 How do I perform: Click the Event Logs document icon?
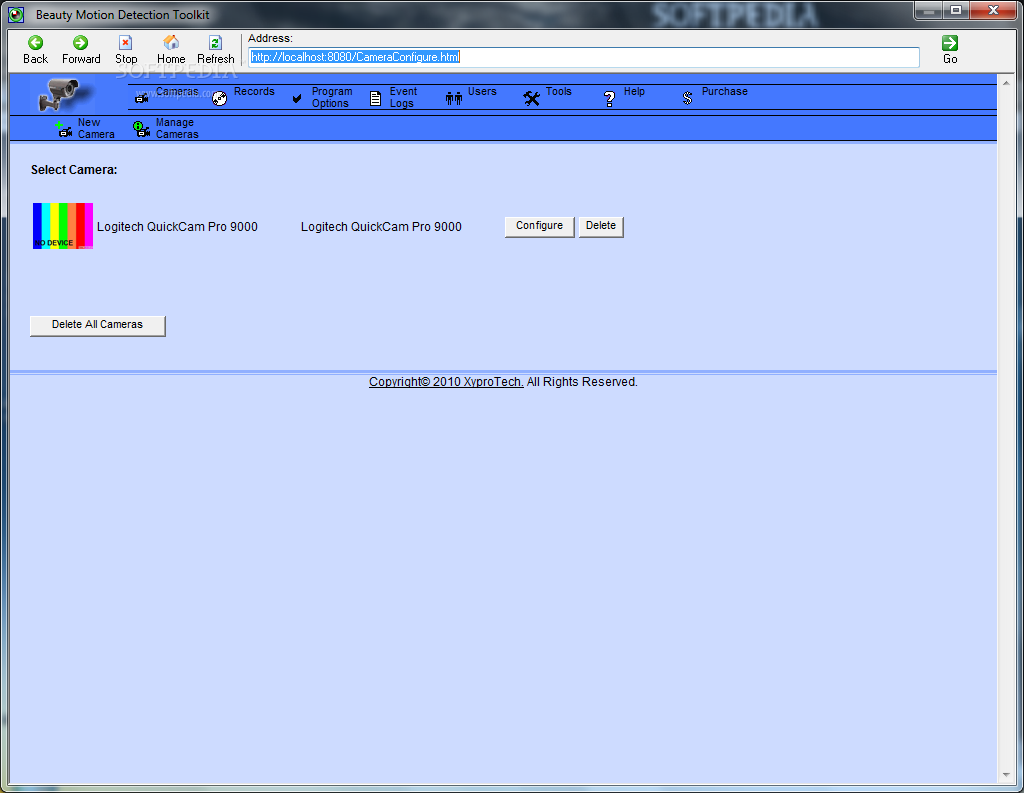click(376, 99)
